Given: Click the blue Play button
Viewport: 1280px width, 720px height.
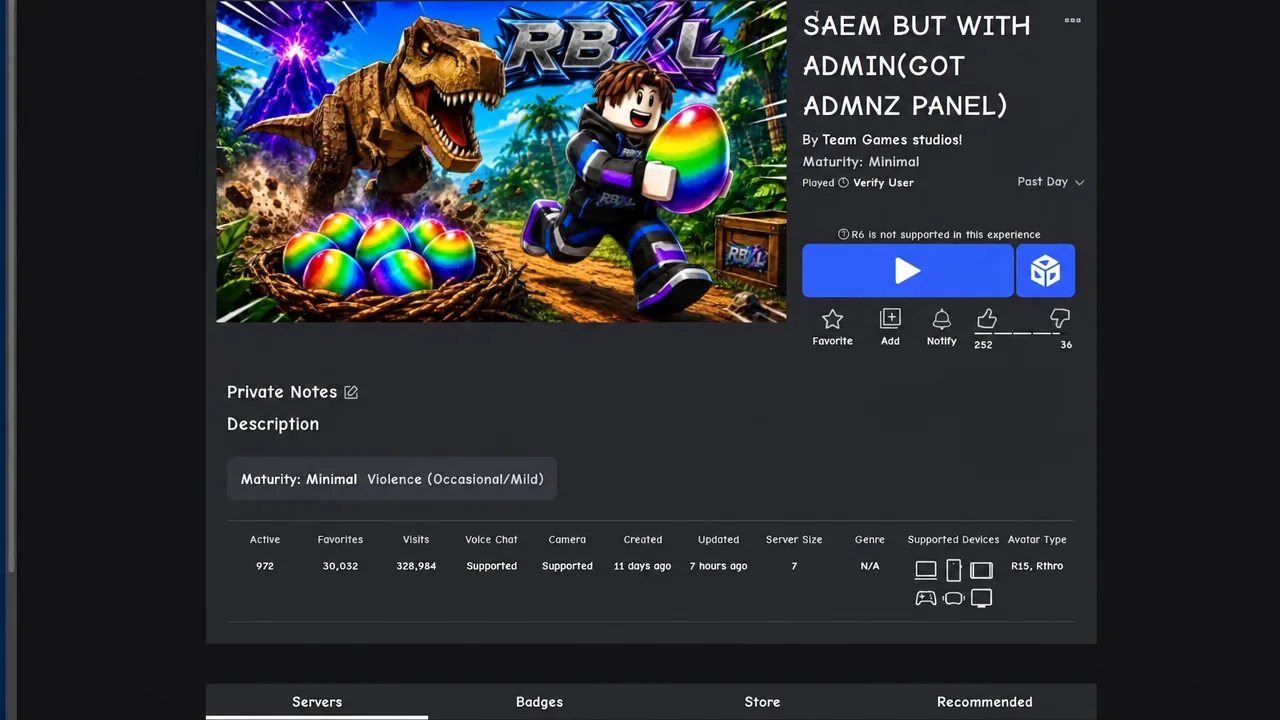Looking at the screenshot, I should pos(908,271).
